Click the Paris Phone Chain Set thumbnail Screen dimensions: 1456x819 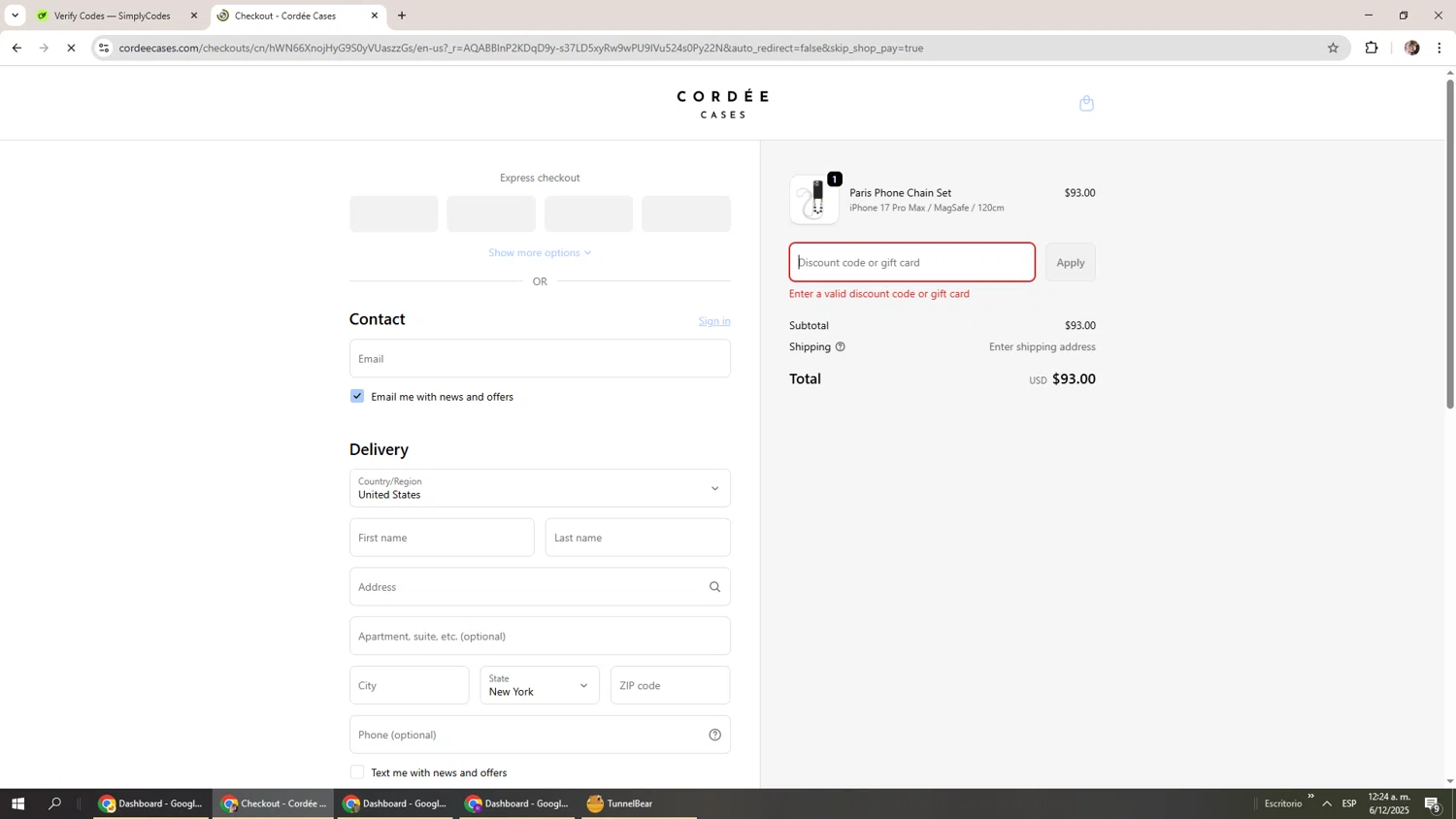(814, 200)
